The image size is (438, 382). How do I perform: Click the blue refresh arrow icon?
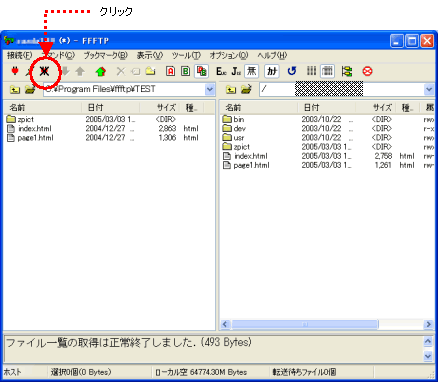pos(292,71)
